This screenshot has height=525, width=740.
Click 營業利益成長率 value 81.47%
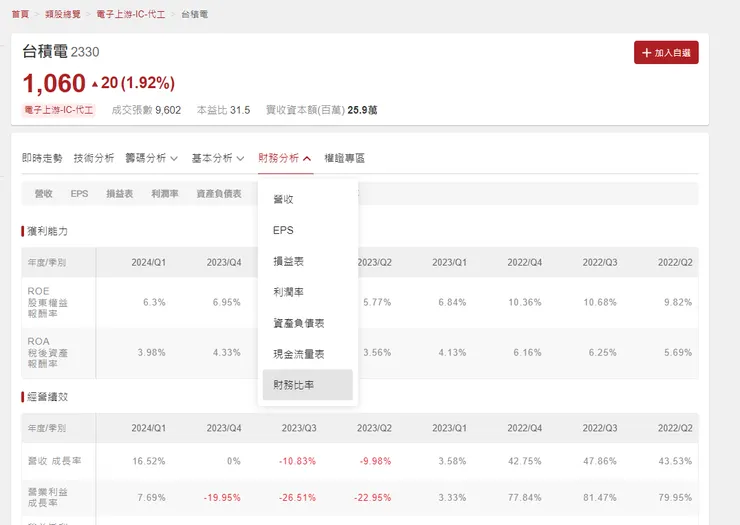(x=600, y=498)
